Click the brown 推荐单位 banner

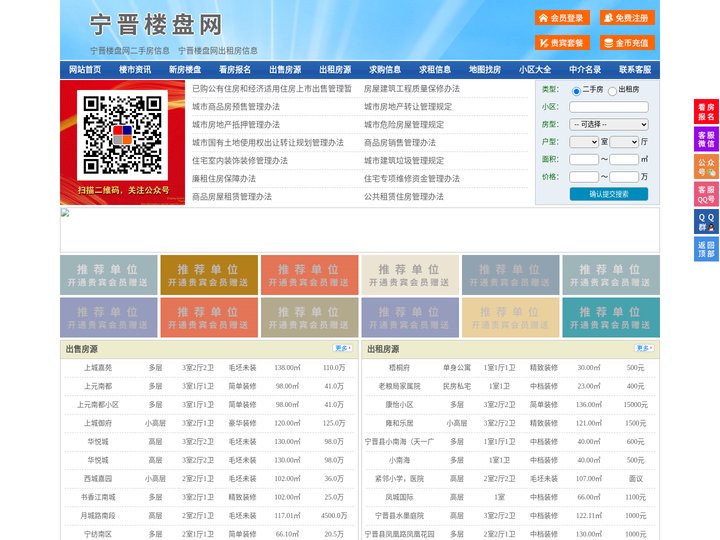pyautogui.click(x=209, y=275)
